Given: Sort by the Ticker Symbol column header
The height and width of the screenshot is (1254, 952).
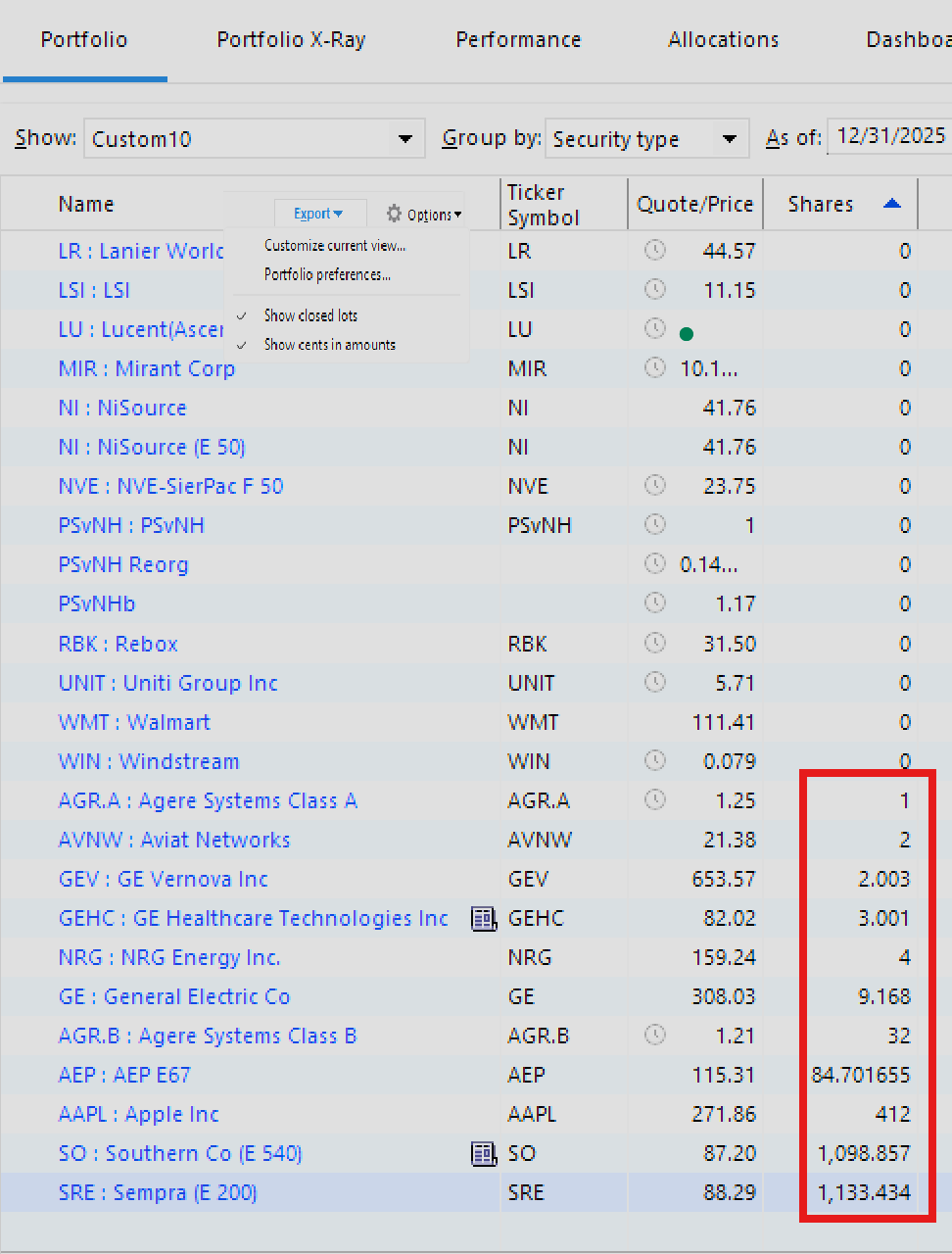Looking at the screenshot, I should [x=544, y=205].
